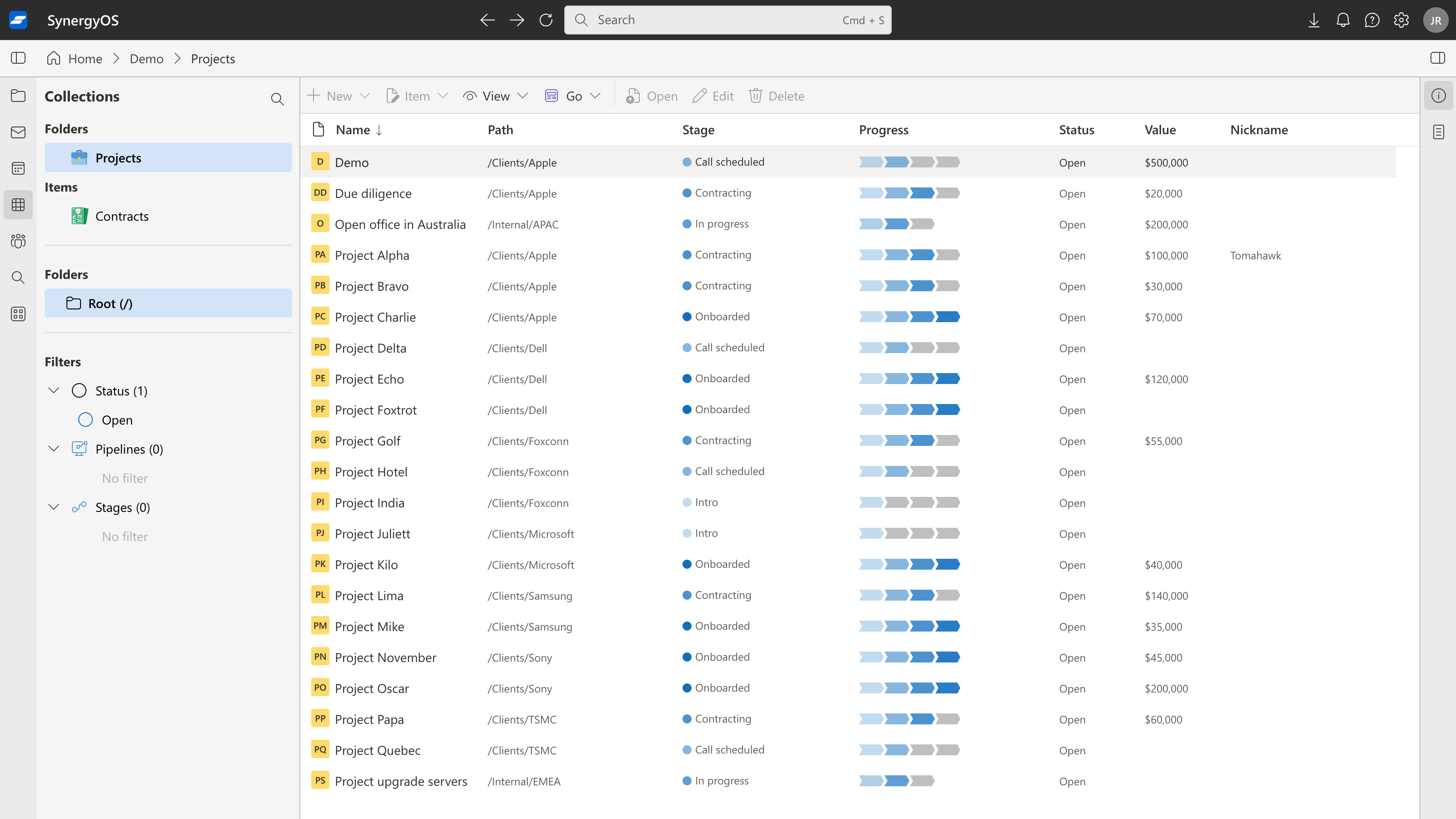Select the Project Quebec row name
This screenshot has width=1456, height=819.
(378, 750)
